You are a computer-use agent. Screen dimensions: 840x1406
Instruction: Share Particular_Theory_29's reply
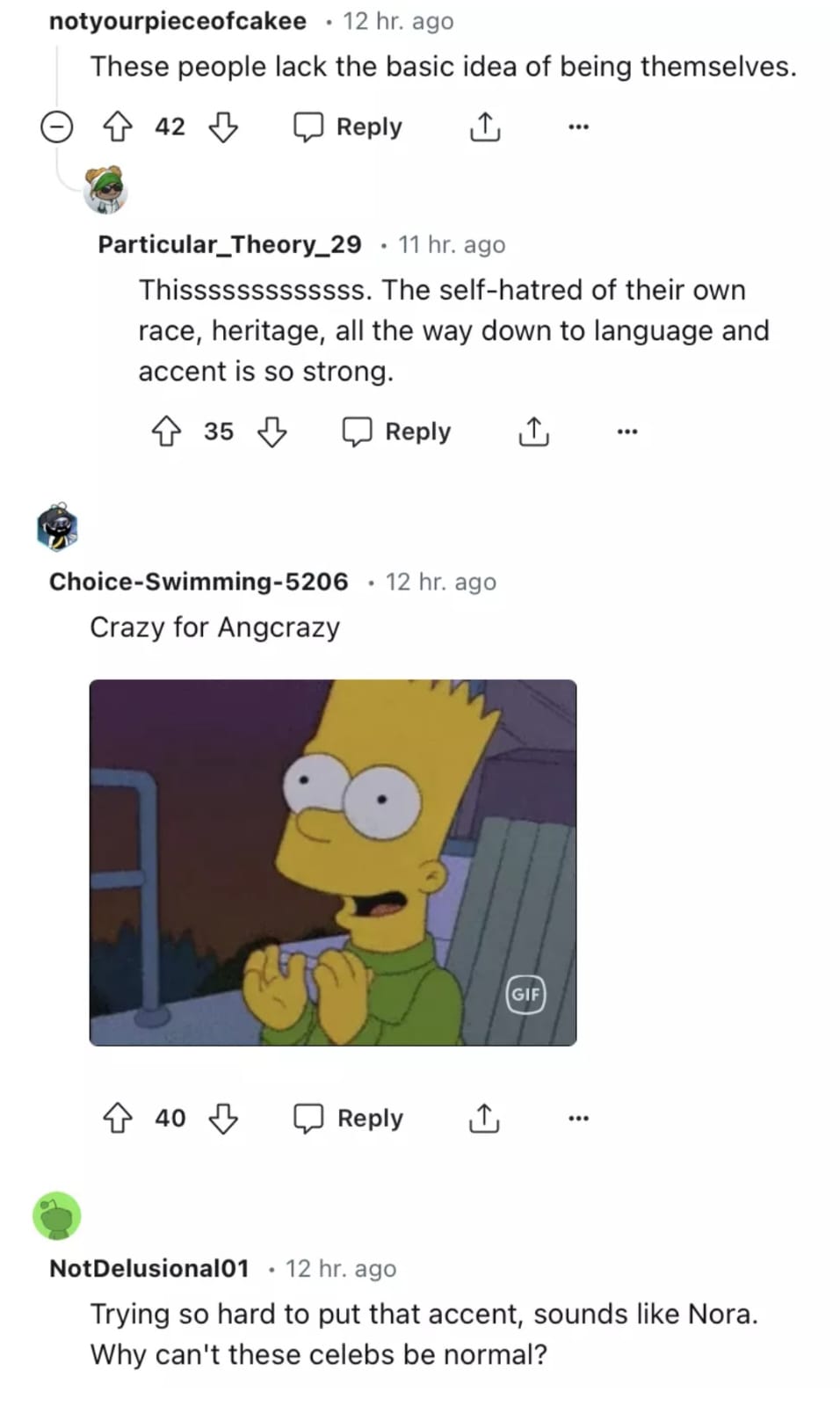tap(533, 431)
